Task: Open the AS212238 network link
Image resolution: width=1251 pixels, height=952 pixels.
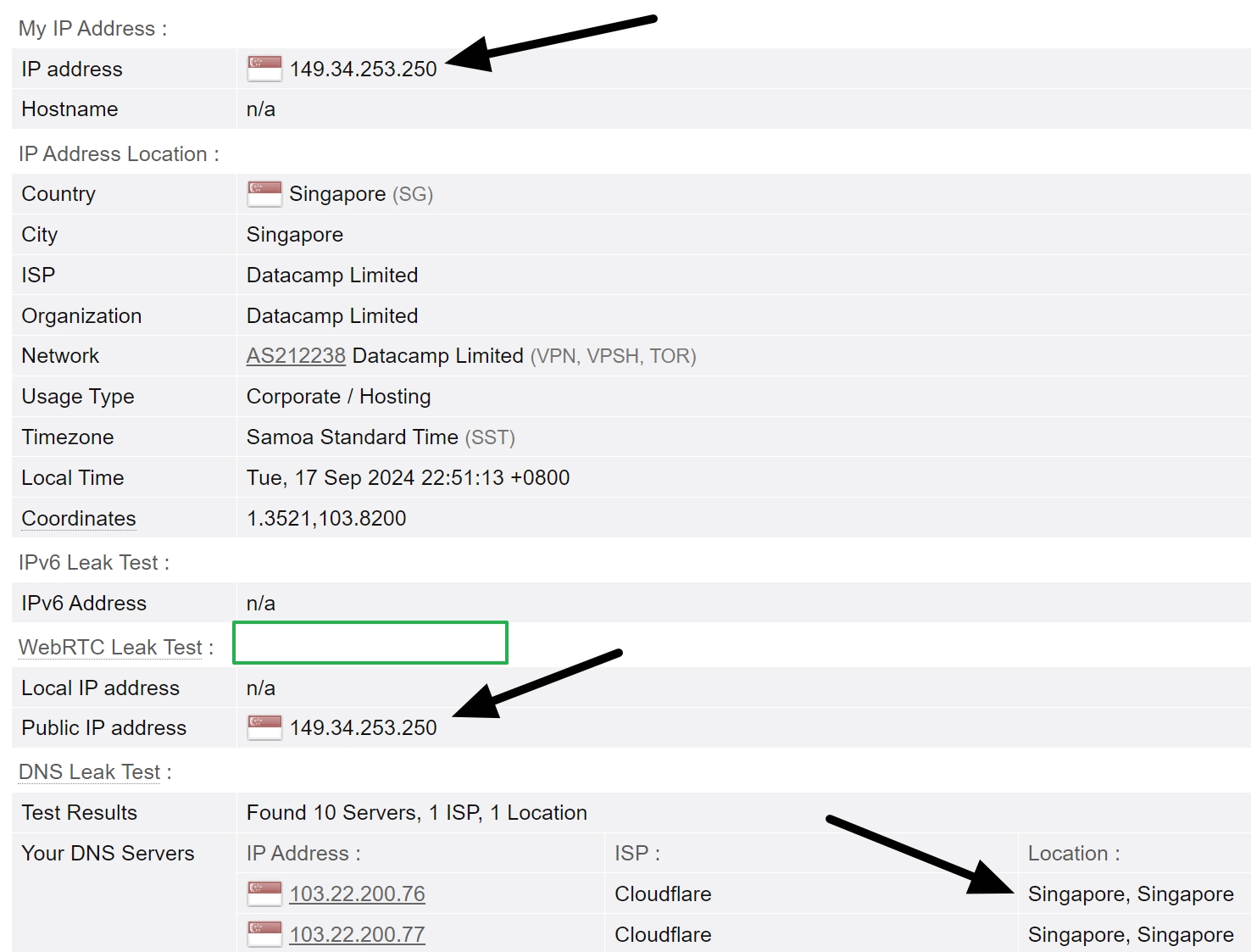Action: pos(295,355)
